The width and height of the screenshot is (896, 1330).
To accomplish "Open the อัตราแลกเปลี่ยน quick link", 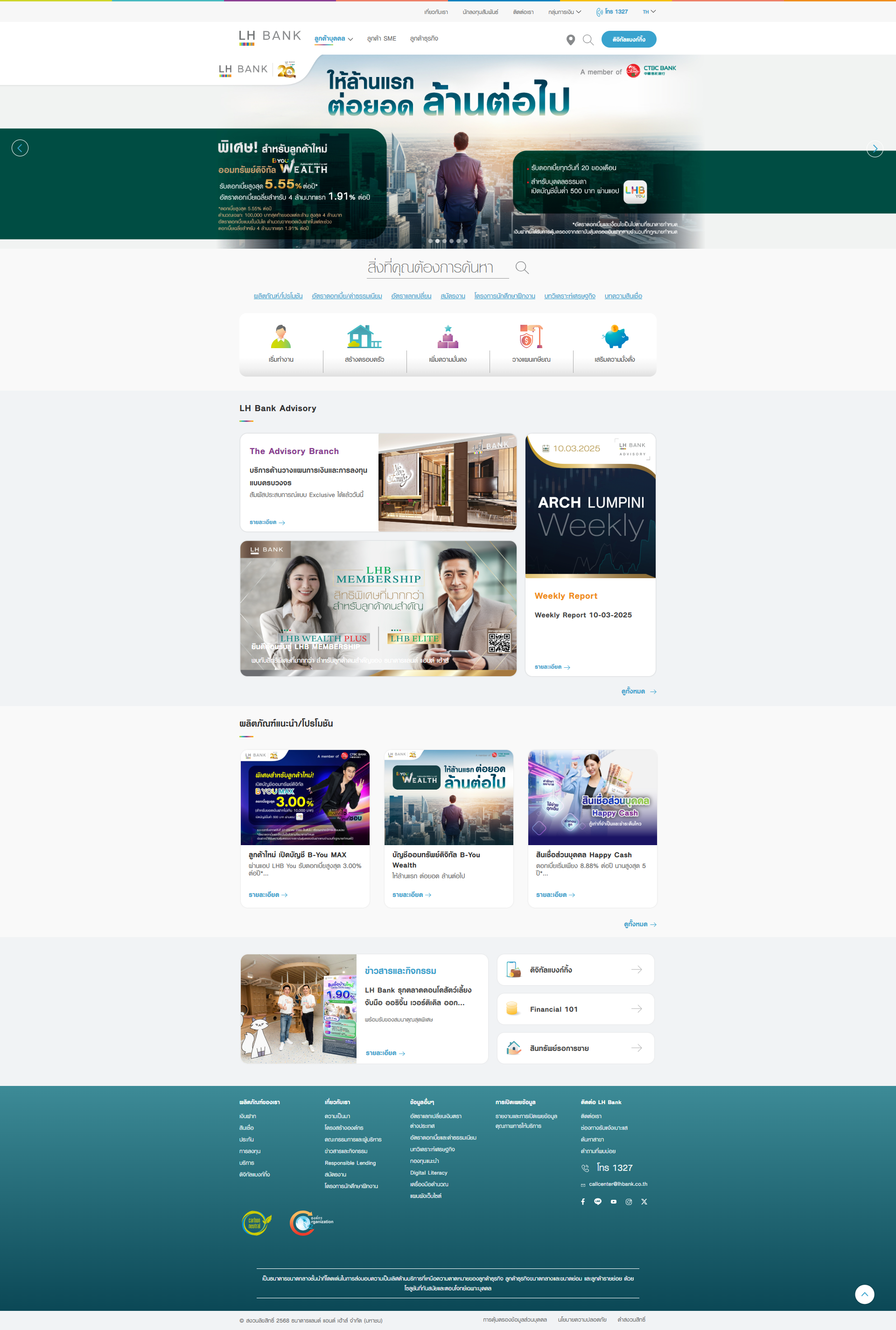I will [411, 296].
